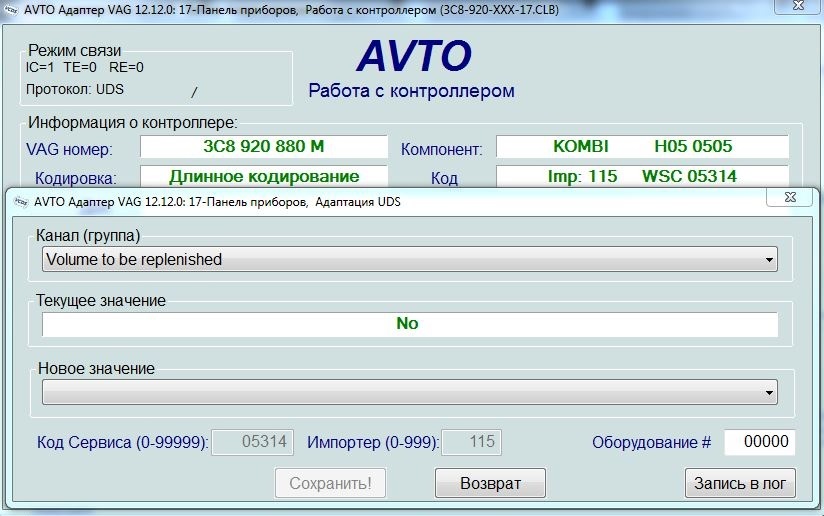Click the Запись в лог button
The height and width of the screenshot is (516, 824).
click(740, 483)
